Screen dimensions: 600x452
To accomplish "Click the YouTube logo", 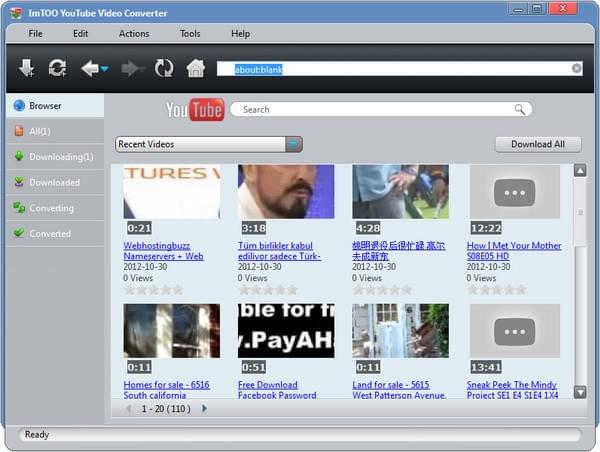I will (x=195, y=110).
